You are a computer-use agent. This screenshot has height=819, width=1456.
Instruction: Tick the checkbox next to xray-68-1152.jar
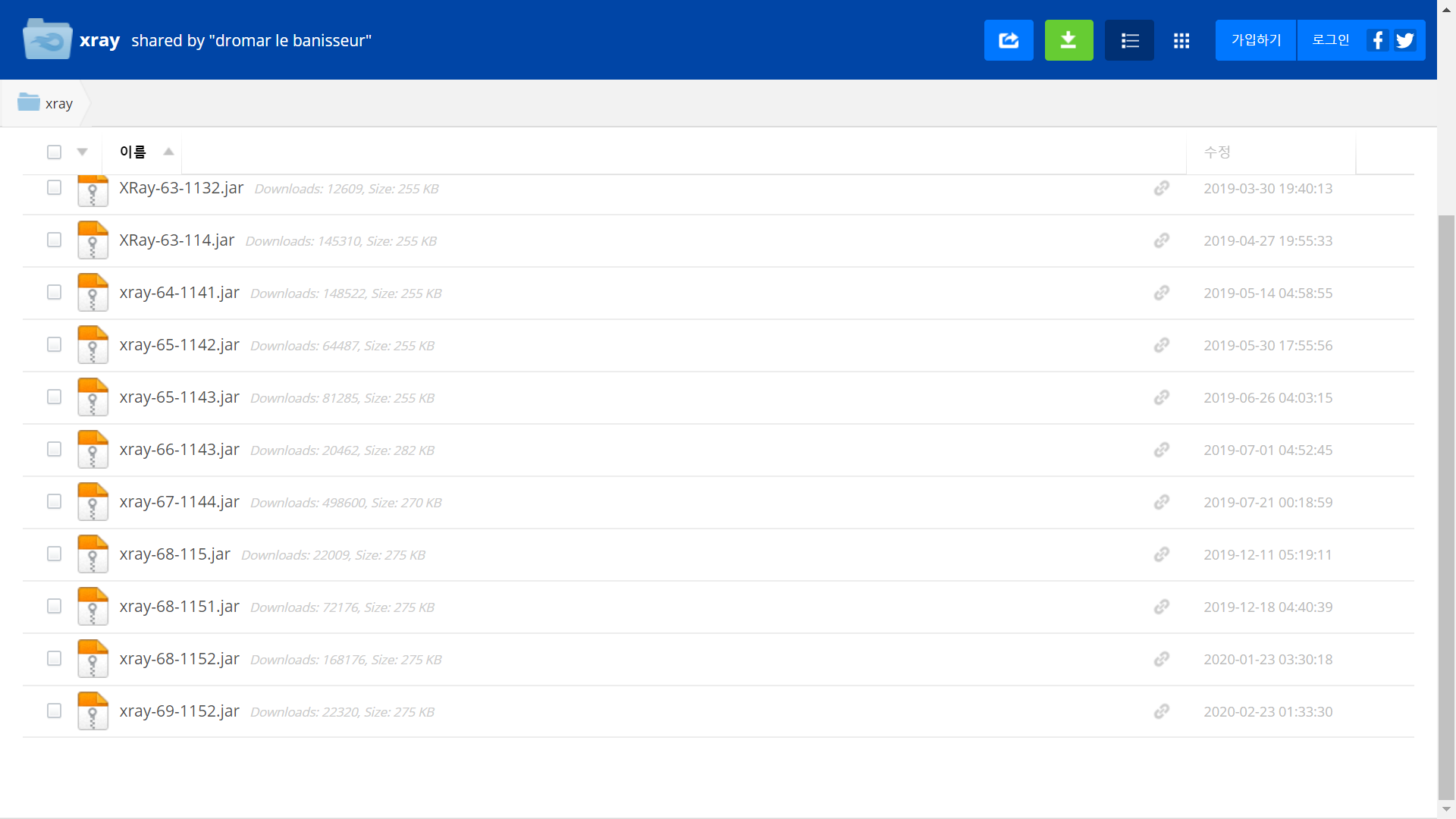tap(54, 658)
